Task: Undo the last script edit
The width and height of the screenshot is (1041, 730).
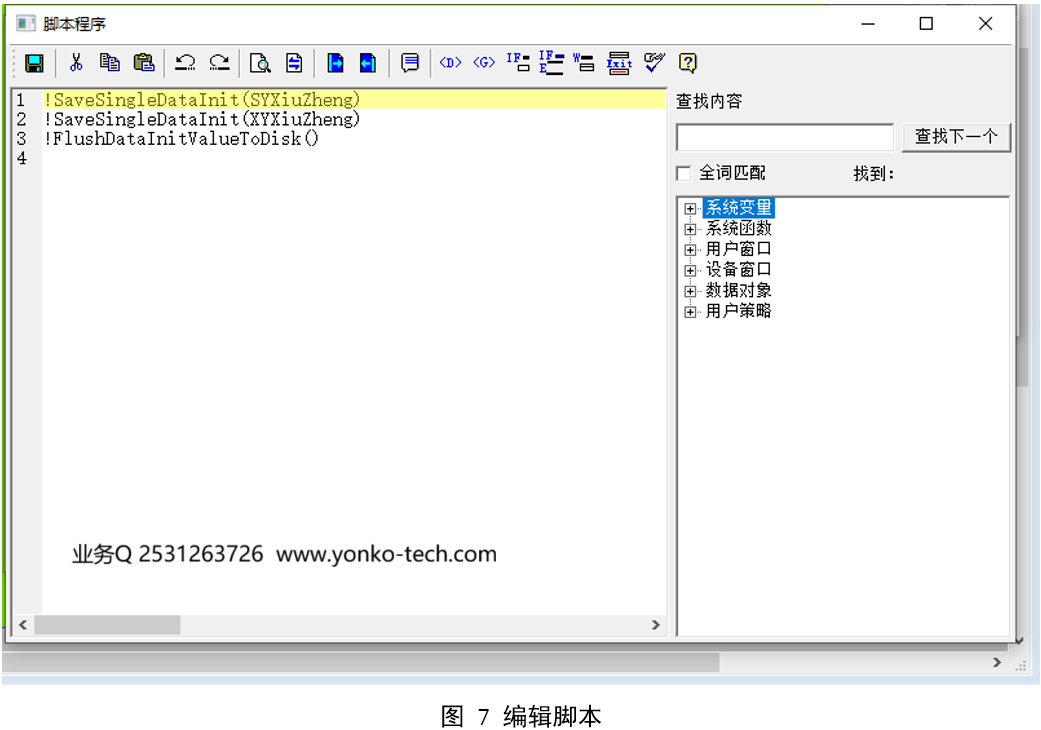Action: click(185, 63)
